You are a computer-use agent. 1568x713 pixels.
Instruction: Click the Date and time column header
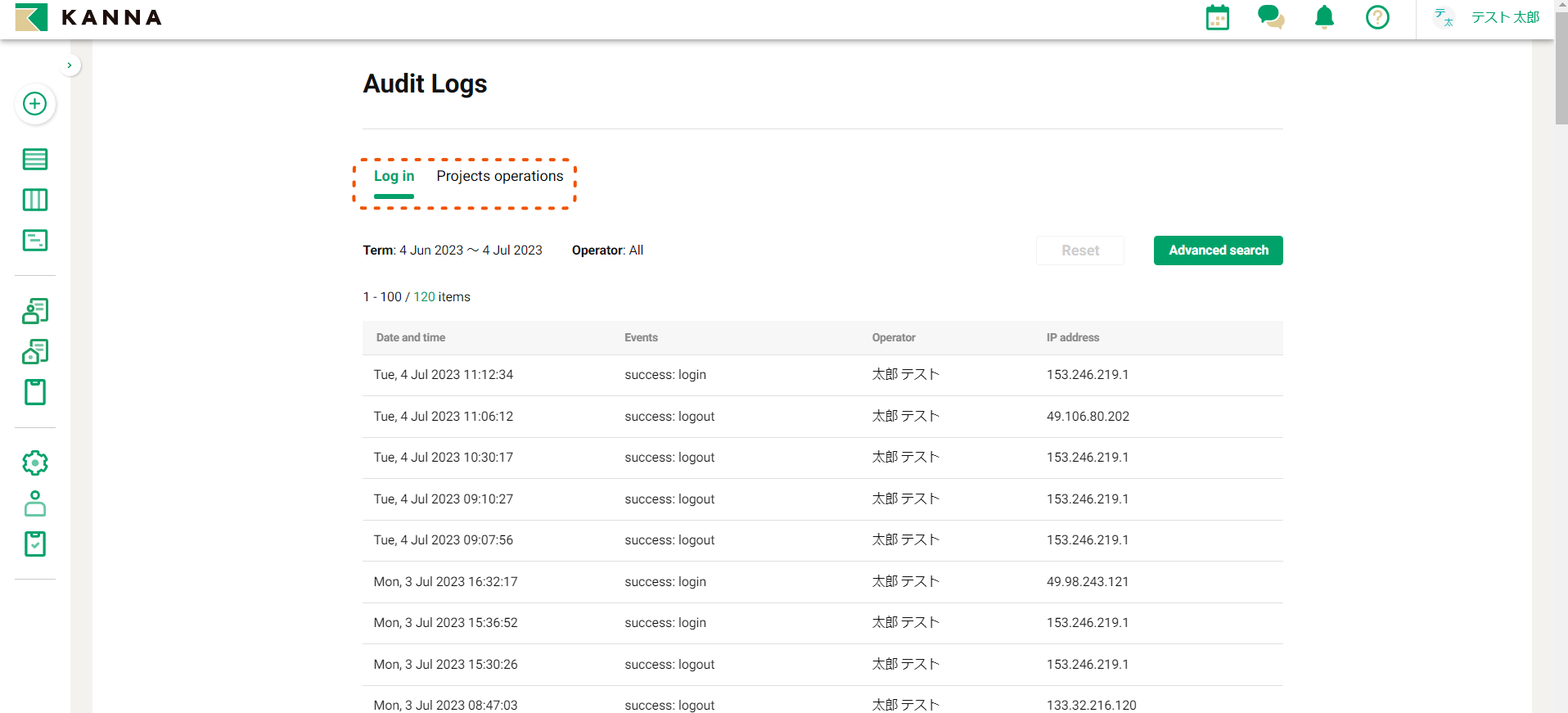(411, 337)
